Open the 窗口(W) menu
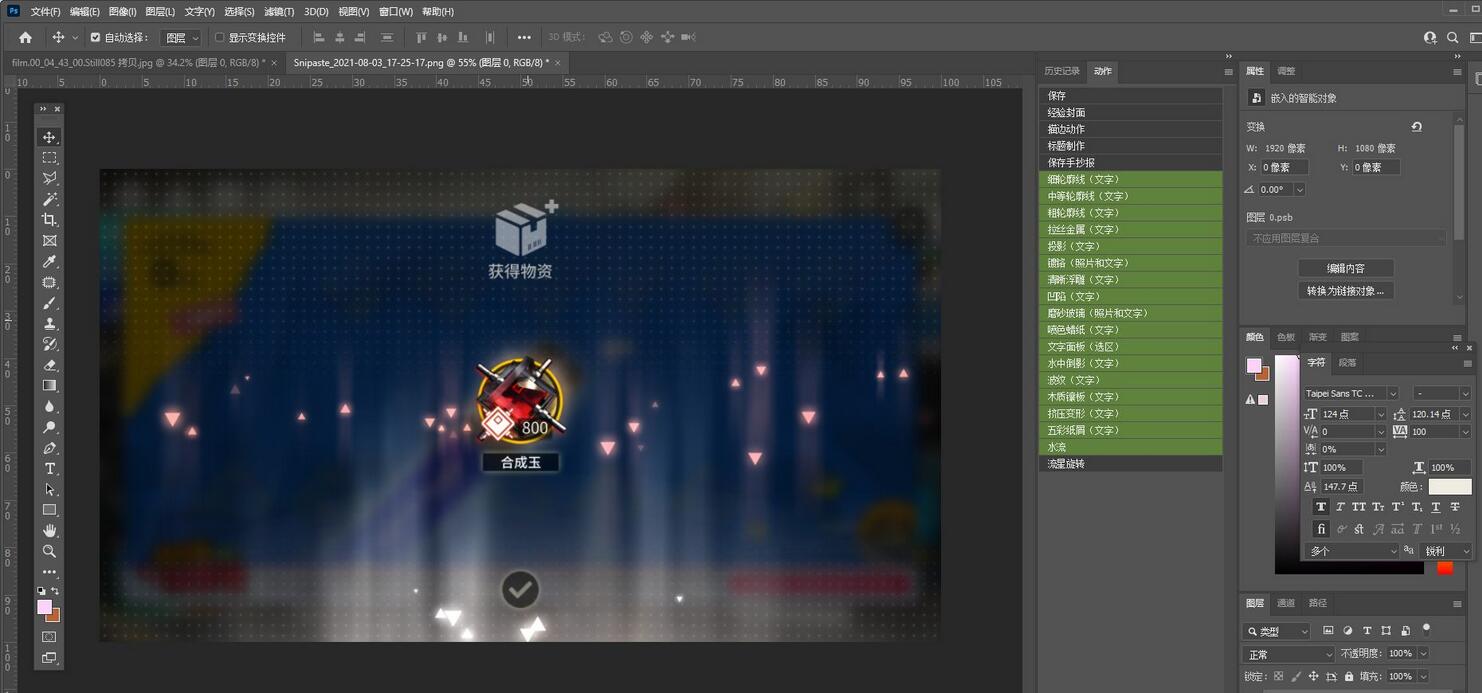1482x693 pixels. [396, 12]
